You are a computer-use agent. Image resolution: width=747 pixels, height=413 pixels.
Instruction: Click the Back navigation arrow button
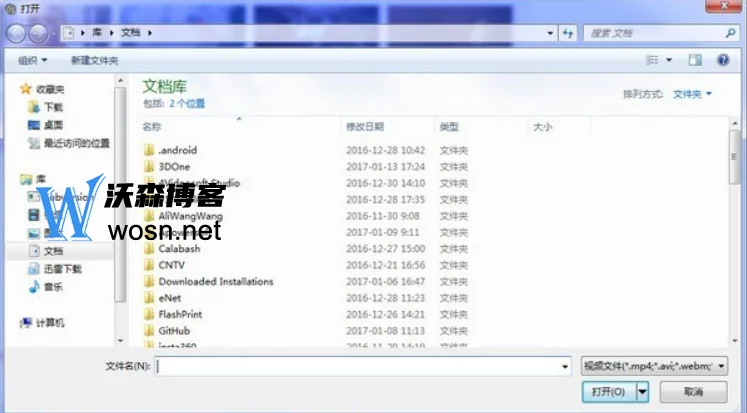pyautogui.click(x=16, y=33)
